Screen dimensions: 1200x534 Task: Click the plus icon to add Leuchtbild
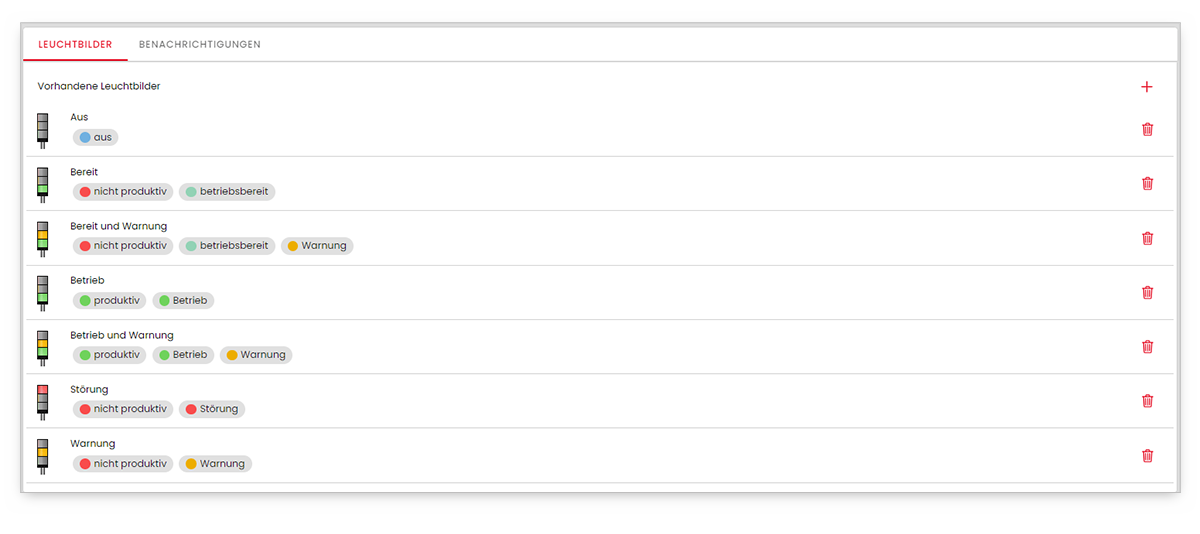[1146, 87]
